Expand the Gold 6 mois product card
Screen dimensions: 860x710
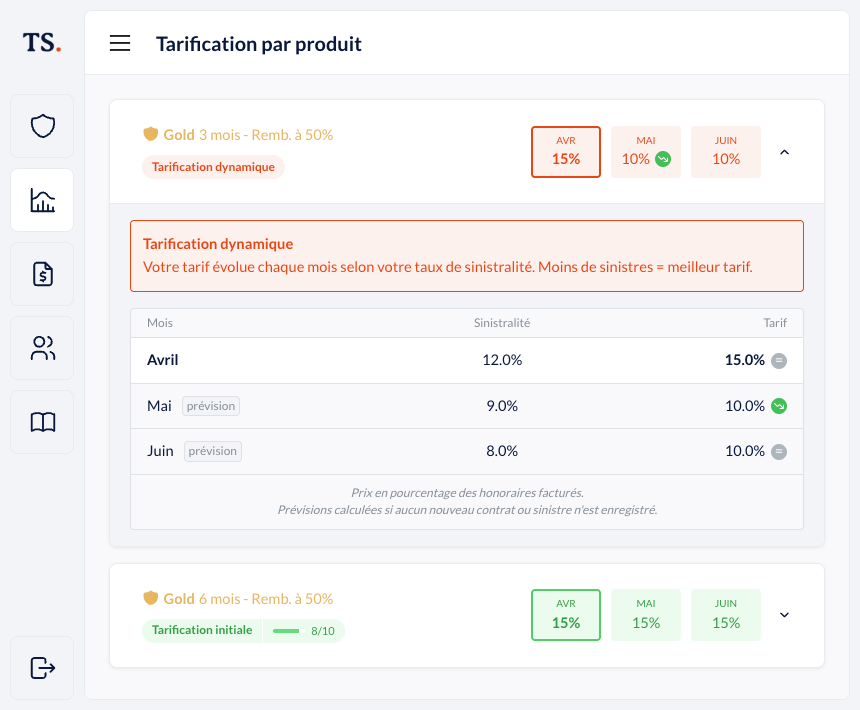[784, 615]
